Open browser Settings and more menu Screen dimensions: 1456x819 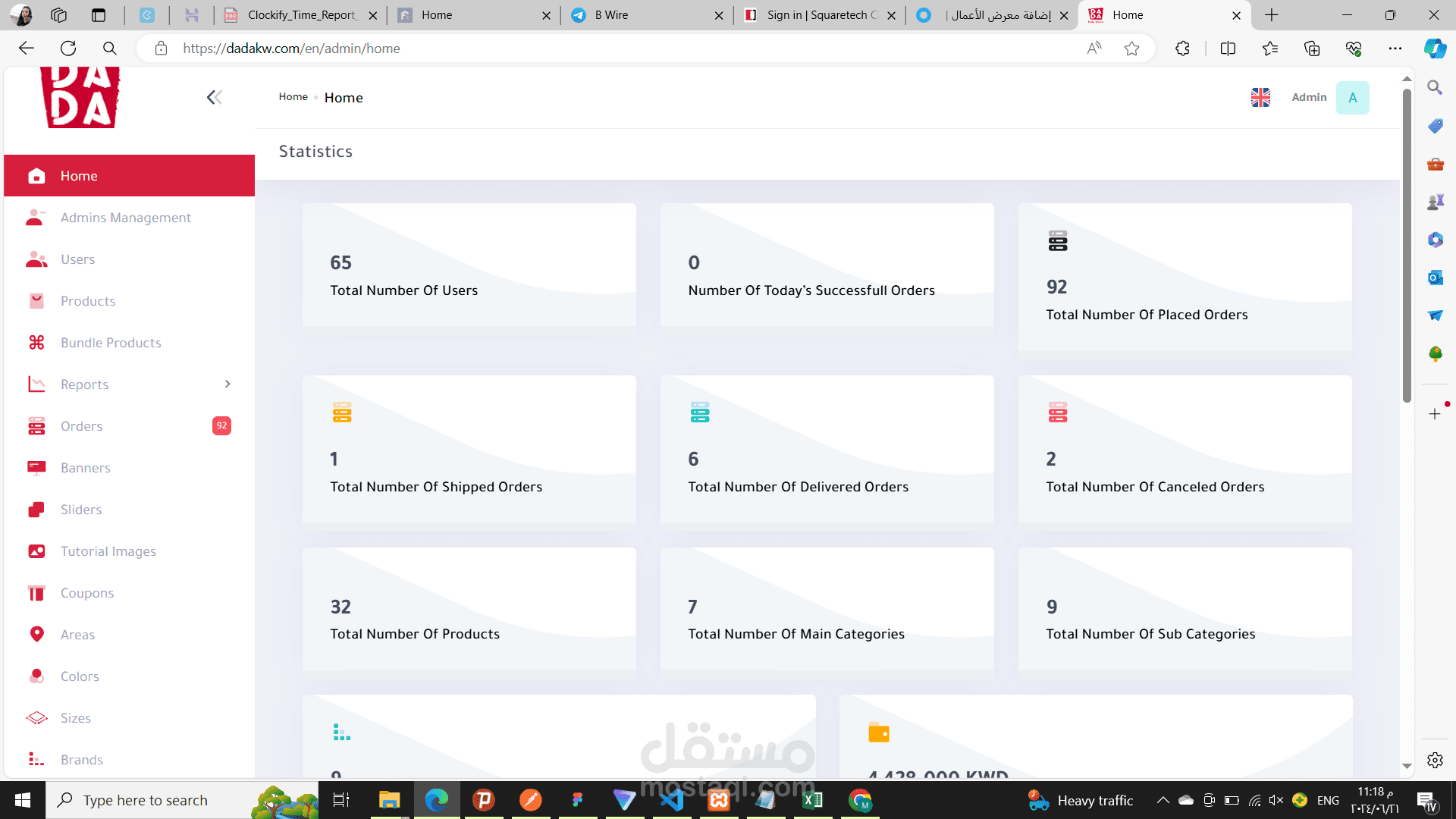tap(1395, 49)
